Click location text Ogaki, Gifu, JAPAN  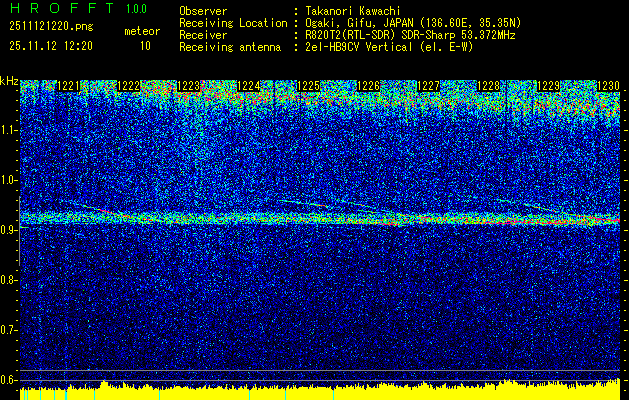(x=359, y=23)
